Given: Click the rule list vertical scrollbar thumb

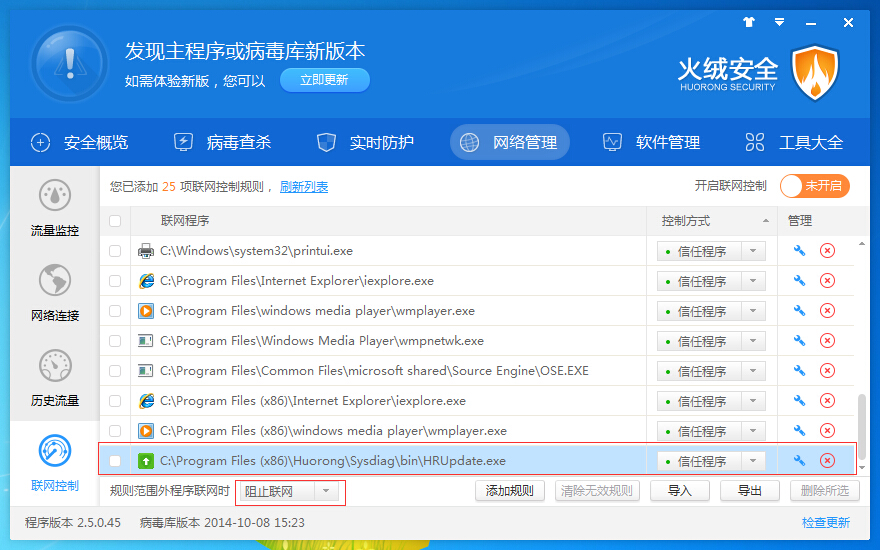Looking at the screenshot, I should tap(862, 425).
